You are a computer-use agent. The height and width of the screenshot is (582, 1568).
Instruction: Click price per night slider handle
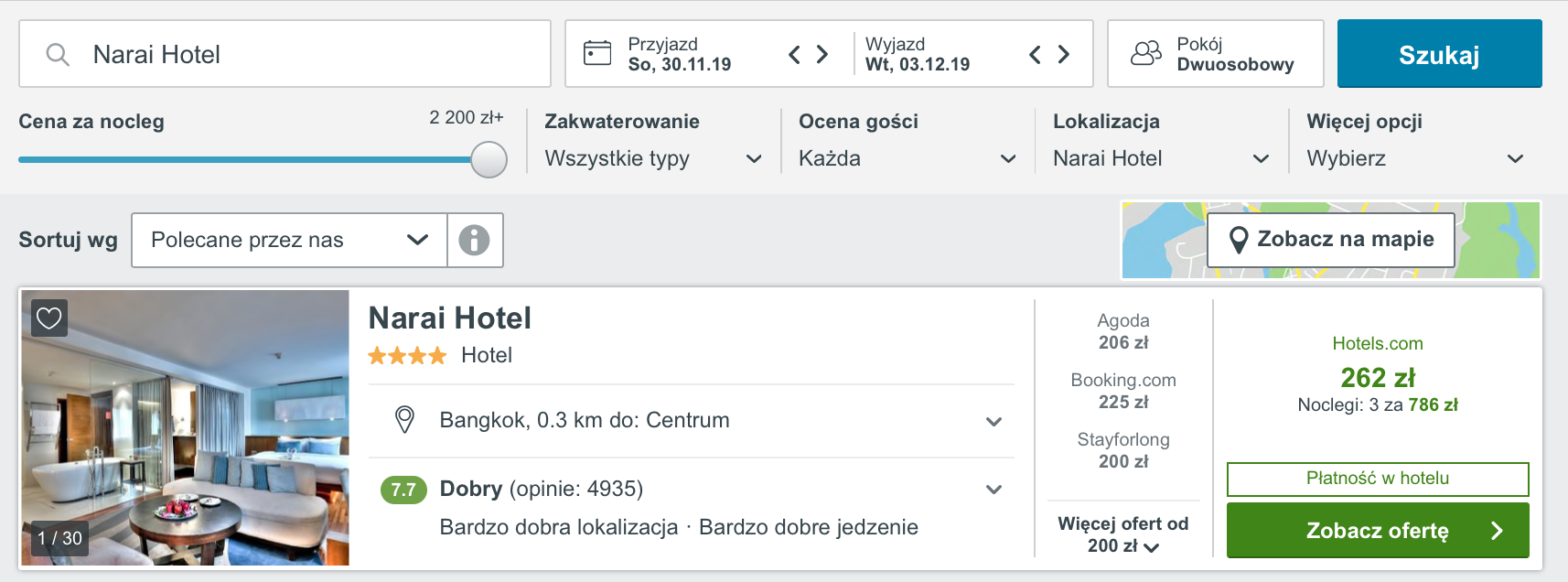(489, 159)
